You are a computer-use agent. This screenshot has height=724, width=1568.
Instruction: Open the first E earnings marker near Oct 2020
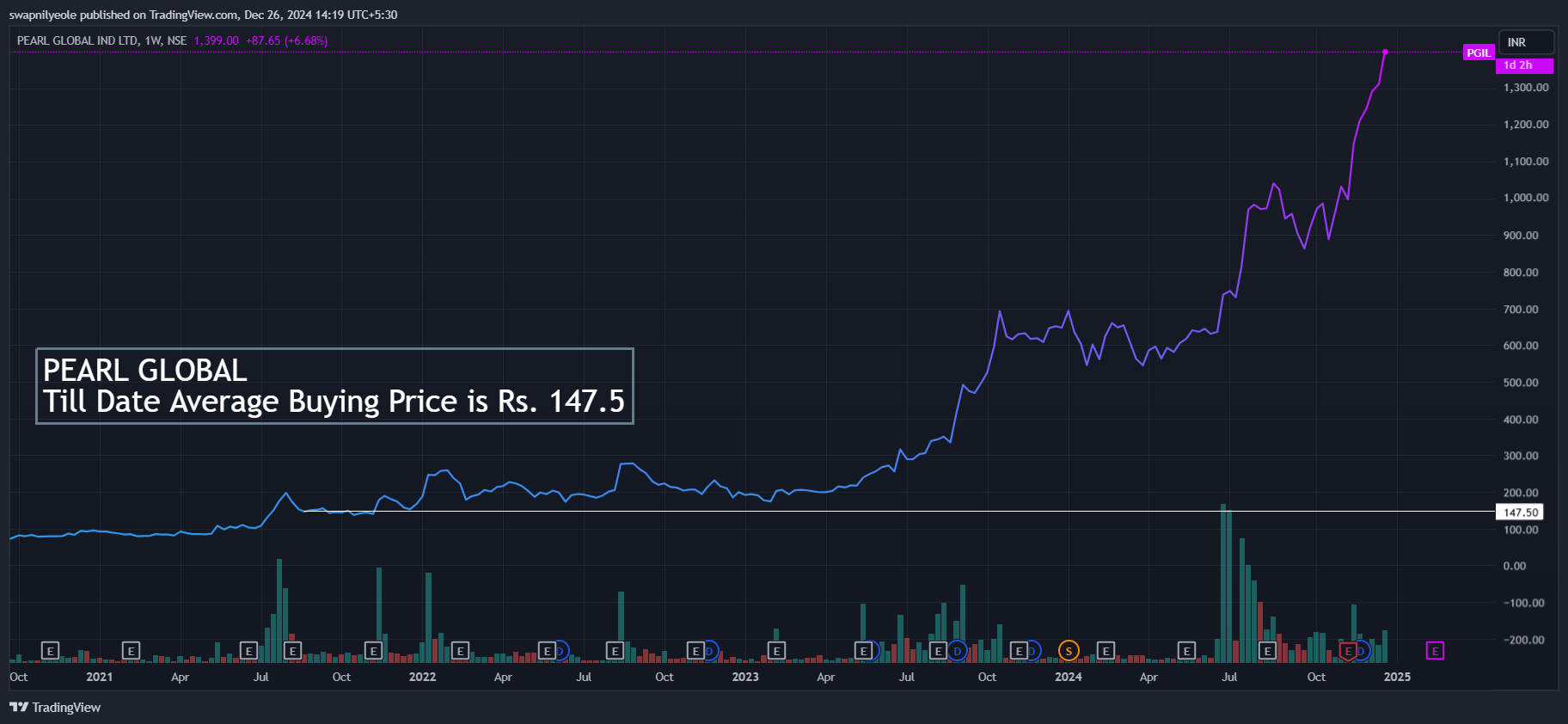(x=50, y=651)
